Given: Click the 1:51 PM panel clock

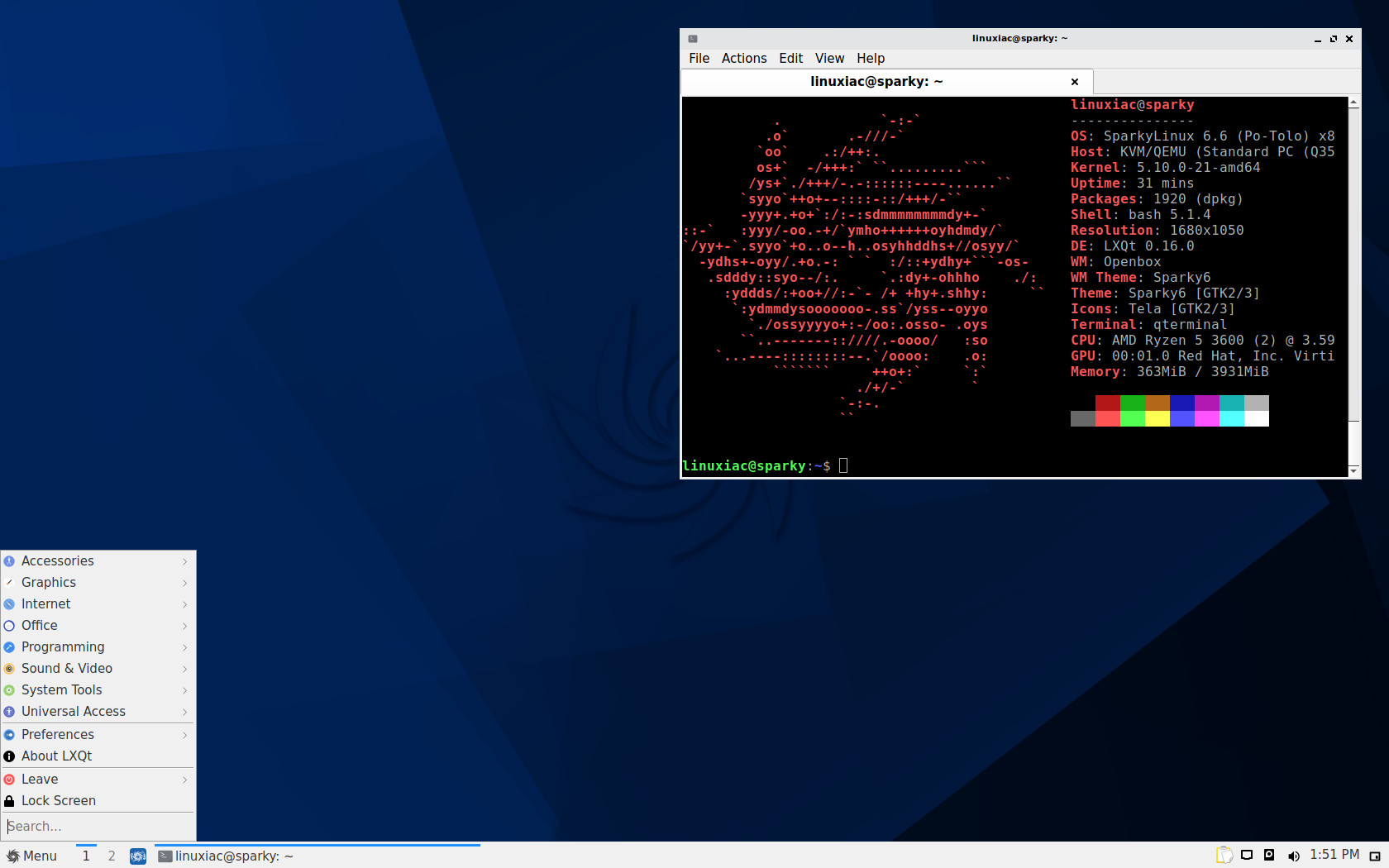Looking at the screenshot, I should click(x=1334, y=855).
